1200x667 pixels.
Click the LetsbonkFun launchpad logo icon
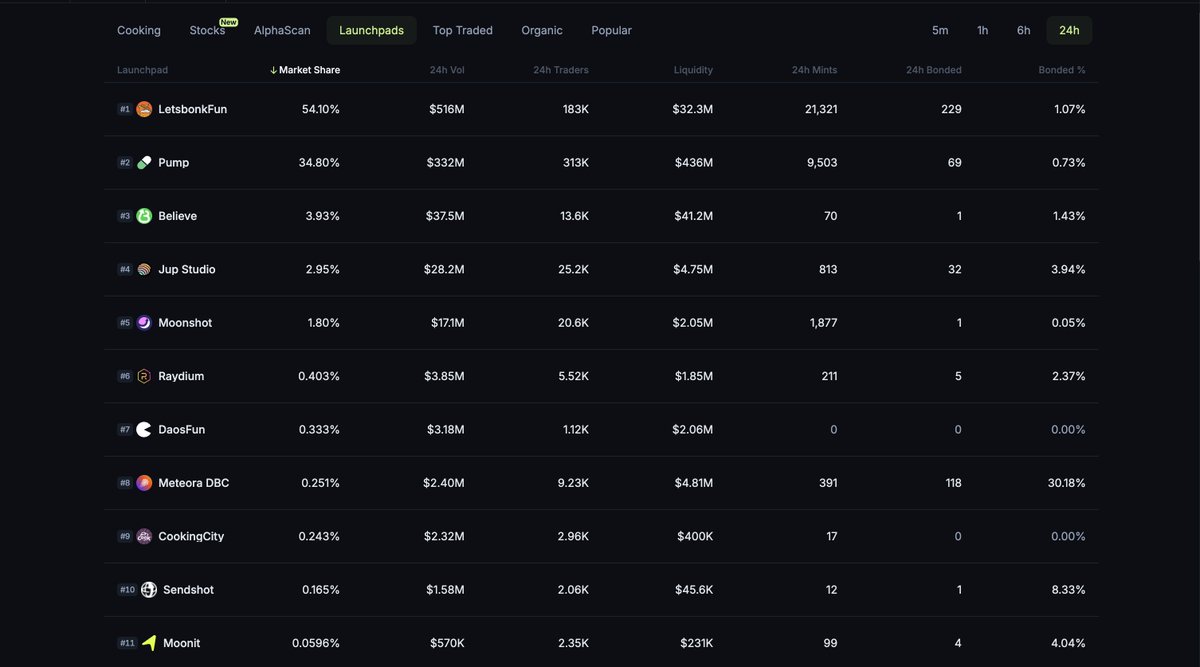(144, 109)
